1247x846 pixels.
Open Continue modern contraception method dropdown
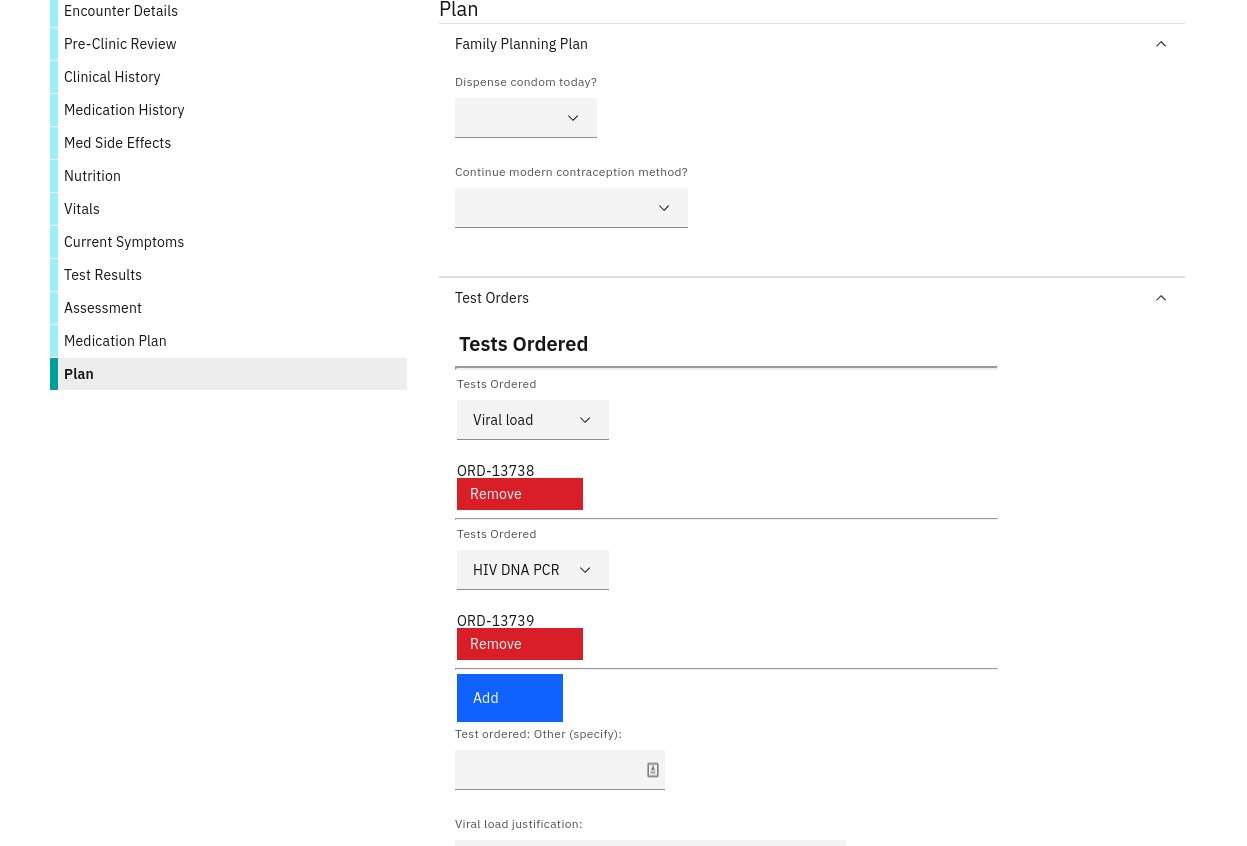click(571, 208)
